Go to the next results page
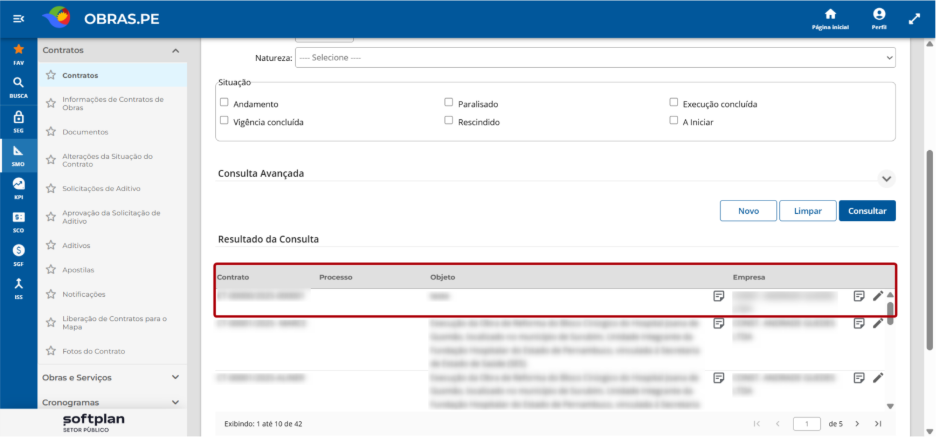936x438 pixels. click(857, 424)
